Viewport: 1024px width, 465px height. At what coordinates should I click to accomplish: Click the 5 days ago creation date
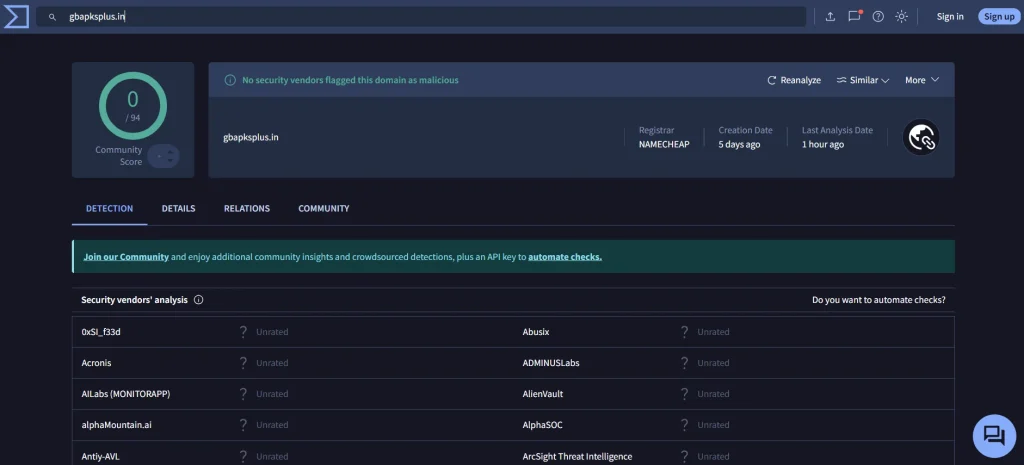739,144
